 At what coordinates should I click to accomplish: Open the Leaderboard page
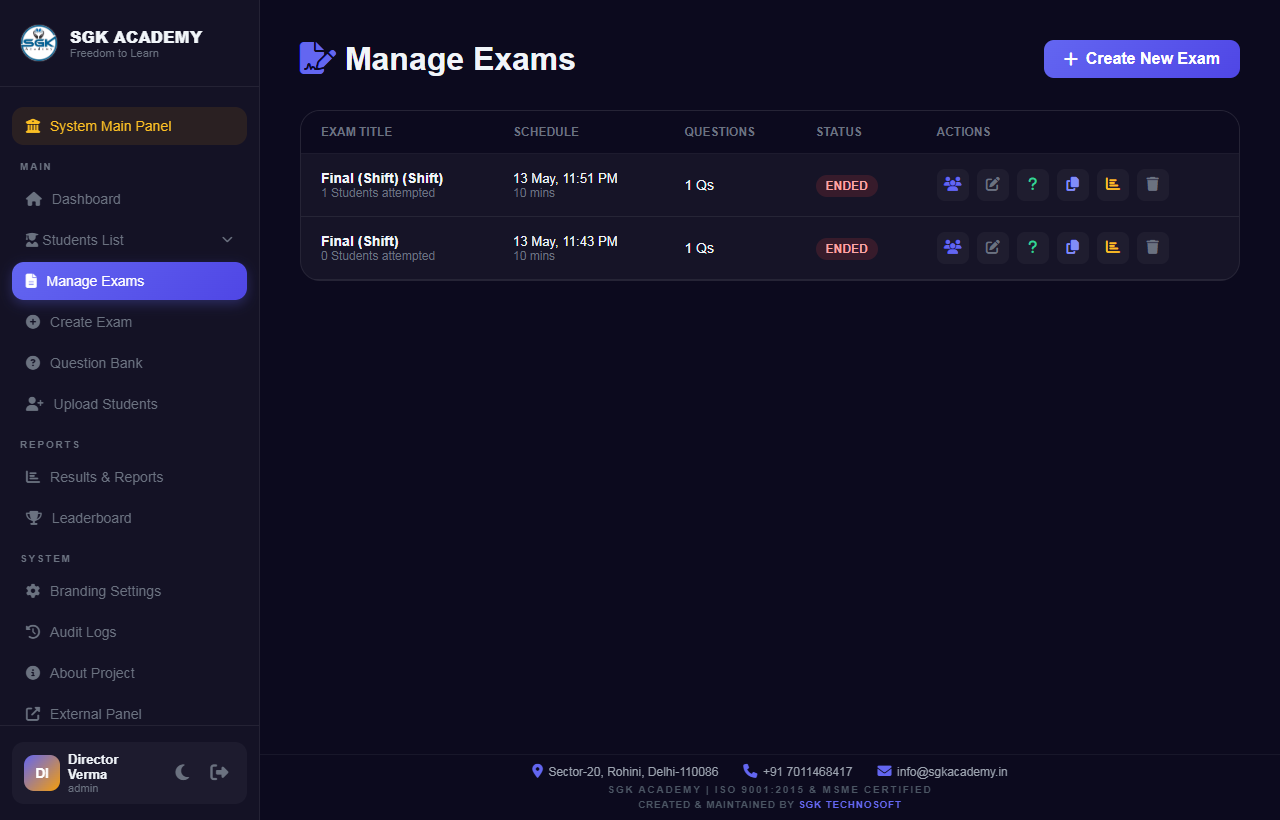click(129, 518)
